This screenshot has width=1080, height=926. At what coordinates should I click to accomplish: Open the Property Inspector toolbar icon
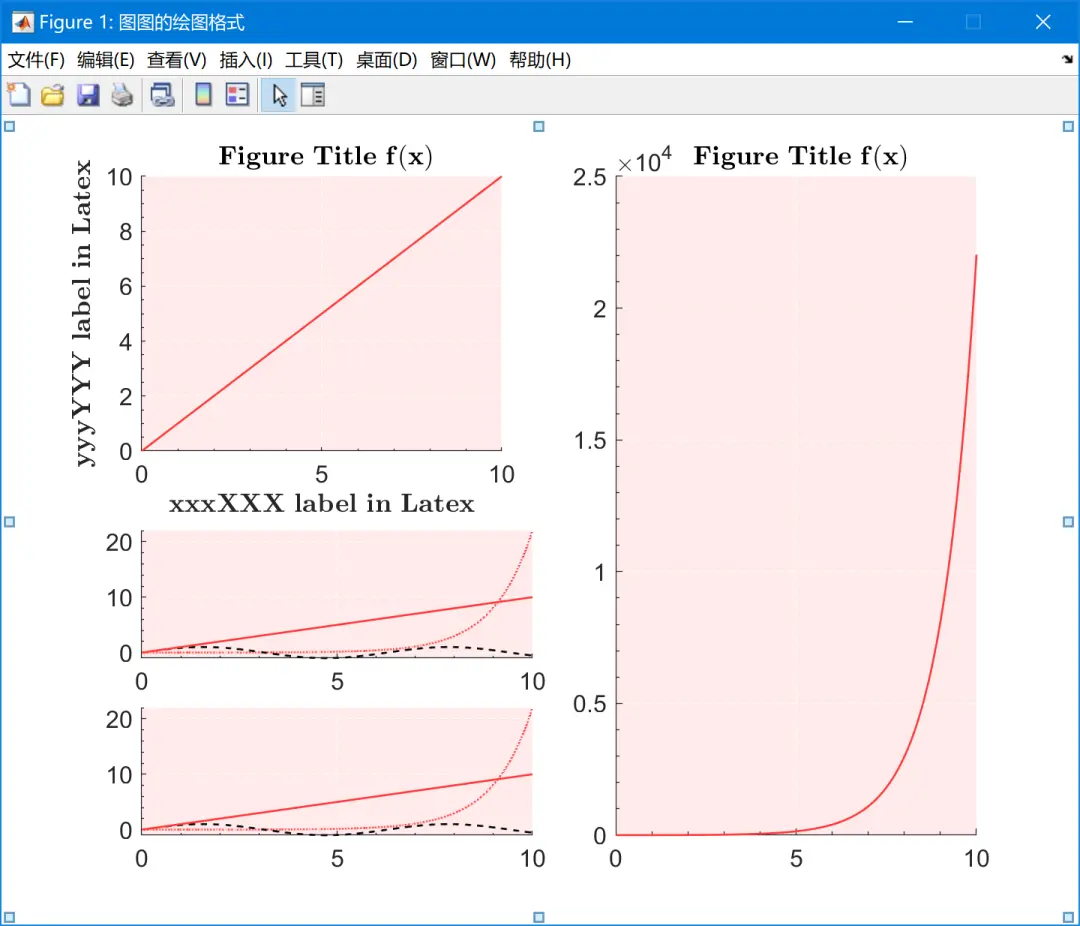point(313,95)
